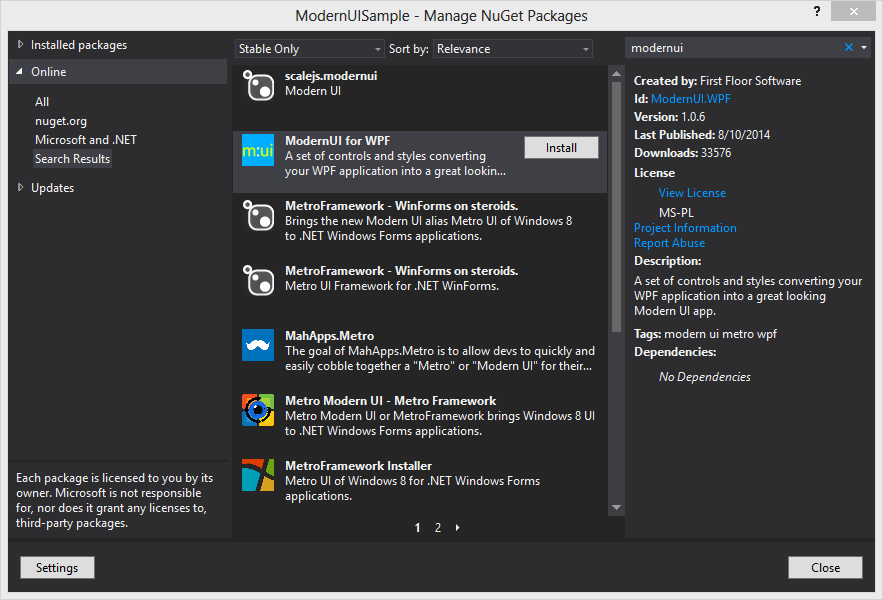
Task: Open the Sort by Relevance dropdown
Action: coord(512,49)
